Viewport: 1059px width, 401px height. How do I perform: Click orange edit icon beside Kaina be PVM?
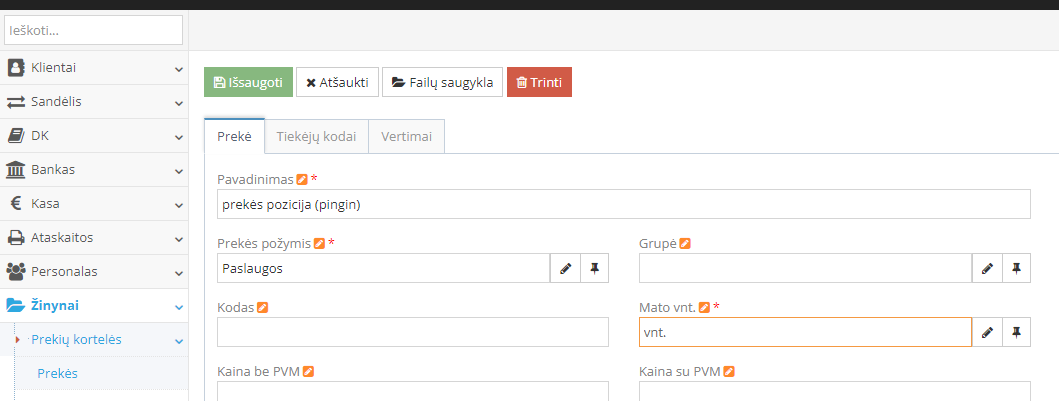[x=309, y=372]
